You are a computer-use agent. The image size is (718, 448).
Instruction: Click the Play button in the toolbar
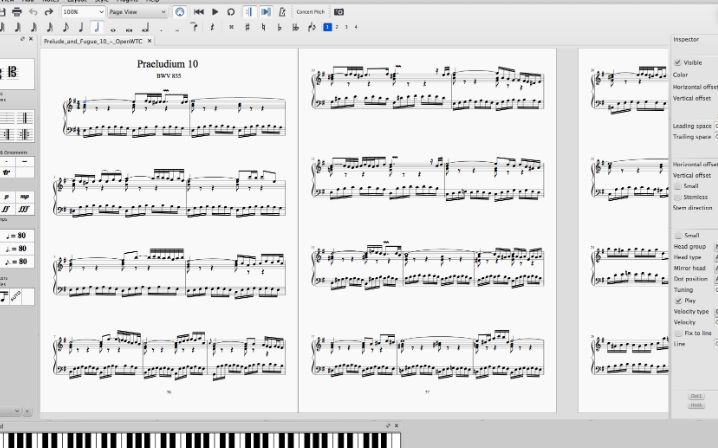(x=215, y=11)
